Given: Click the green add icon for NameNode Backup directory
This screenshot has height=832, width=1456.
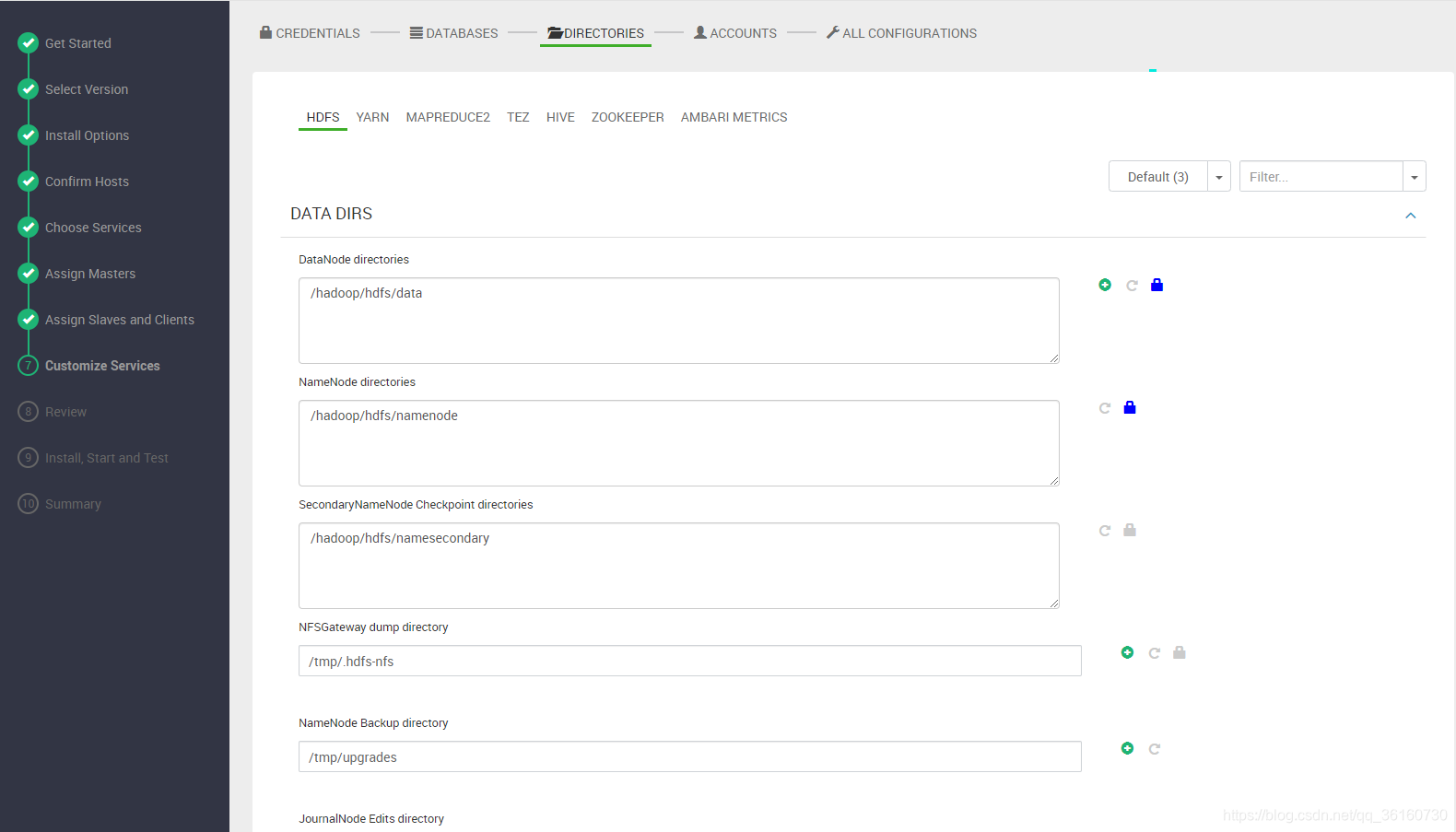Looking at the screenshot, I should pyautogui.click(x=1127, y=748).
